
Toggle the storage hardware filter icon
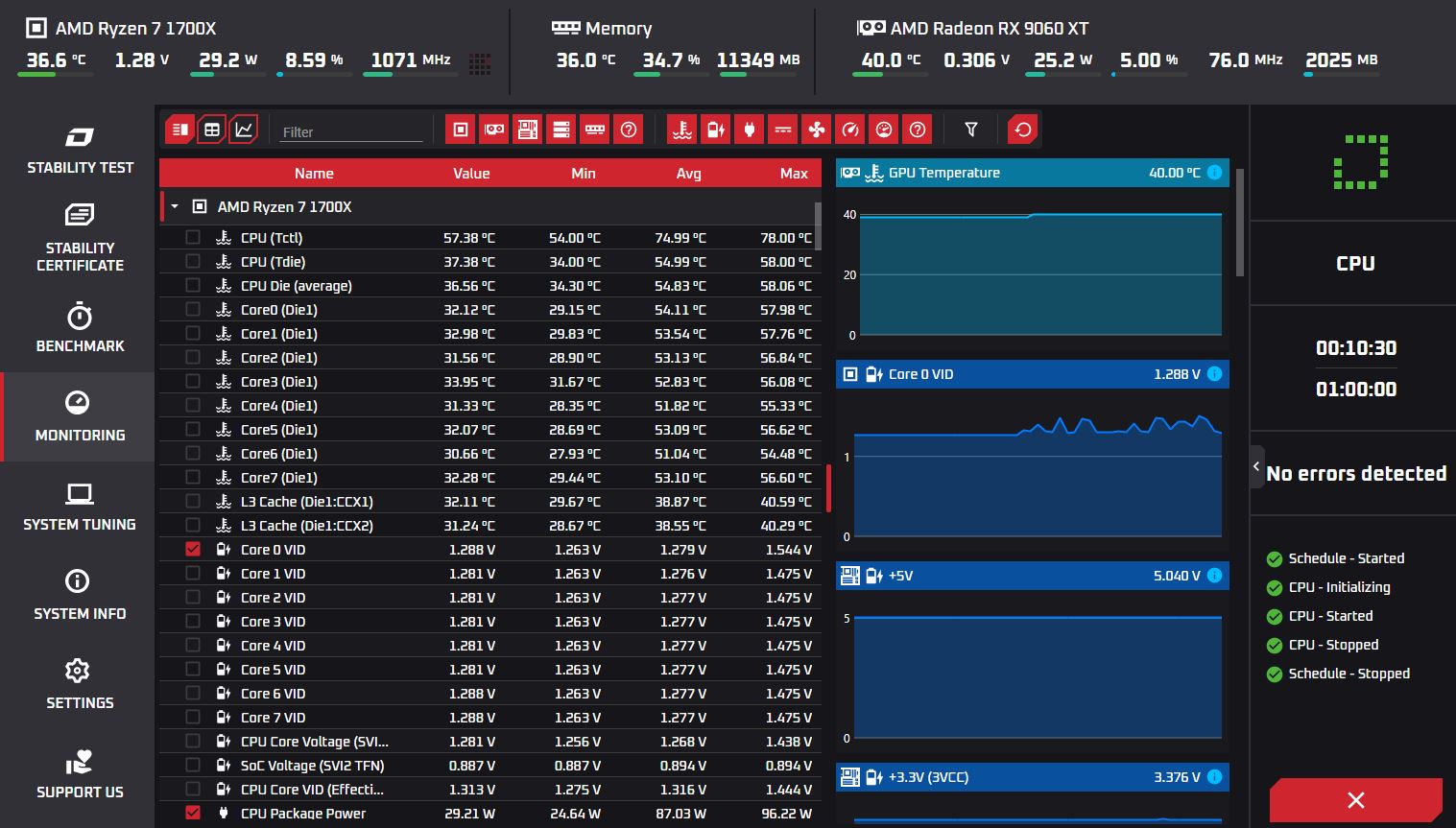561,130
